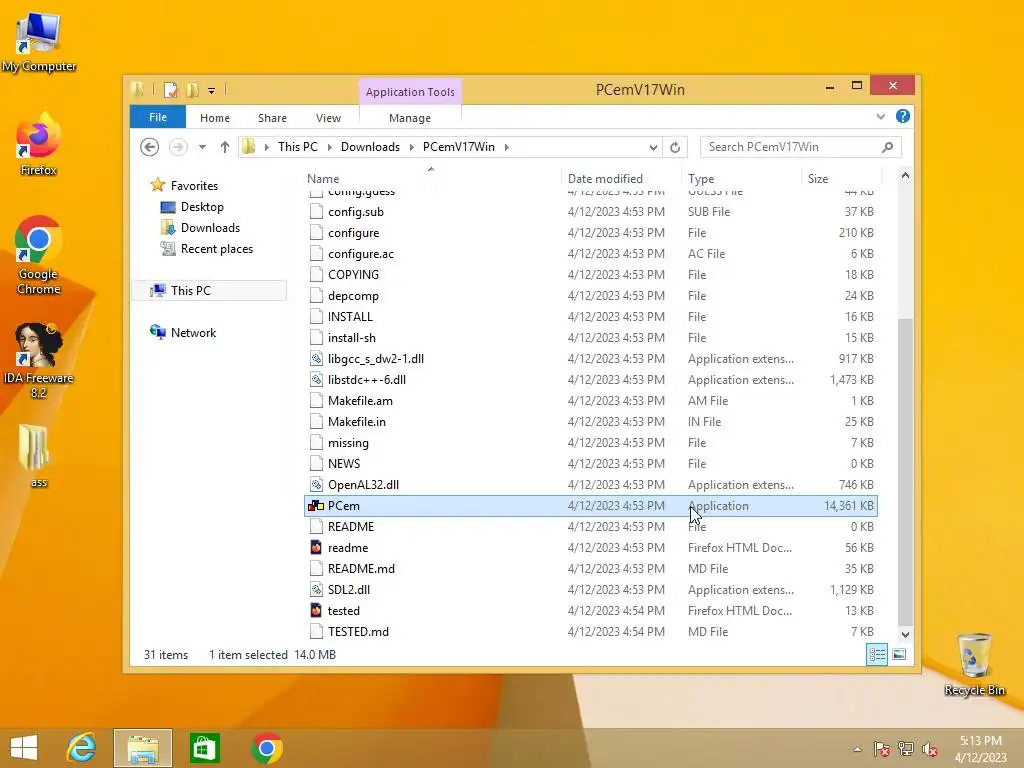Sort by the Size column header
The image size is (1024, 768).
(841, 178)
